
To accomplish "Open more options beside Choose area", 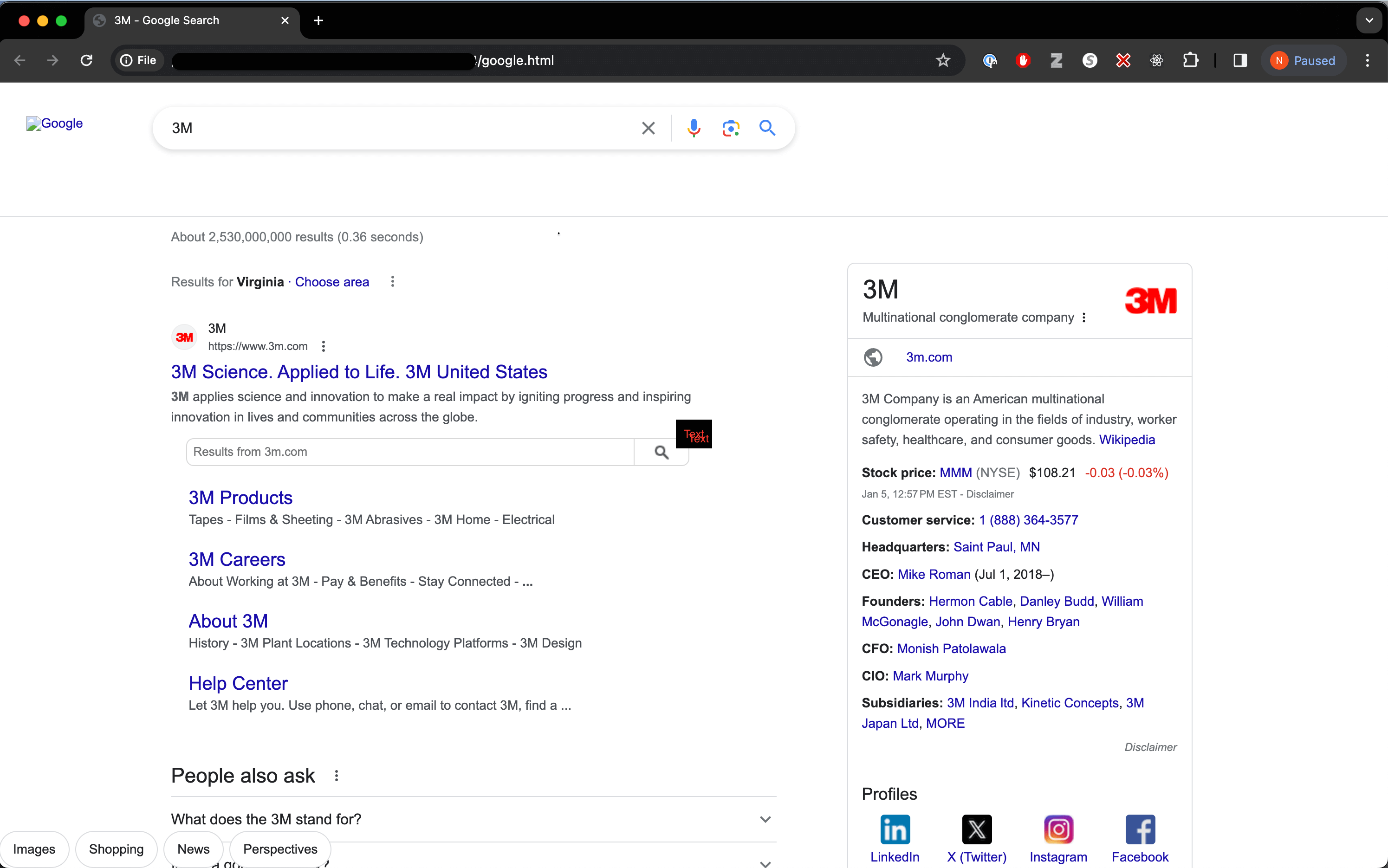I will click(x=393, y=281).
